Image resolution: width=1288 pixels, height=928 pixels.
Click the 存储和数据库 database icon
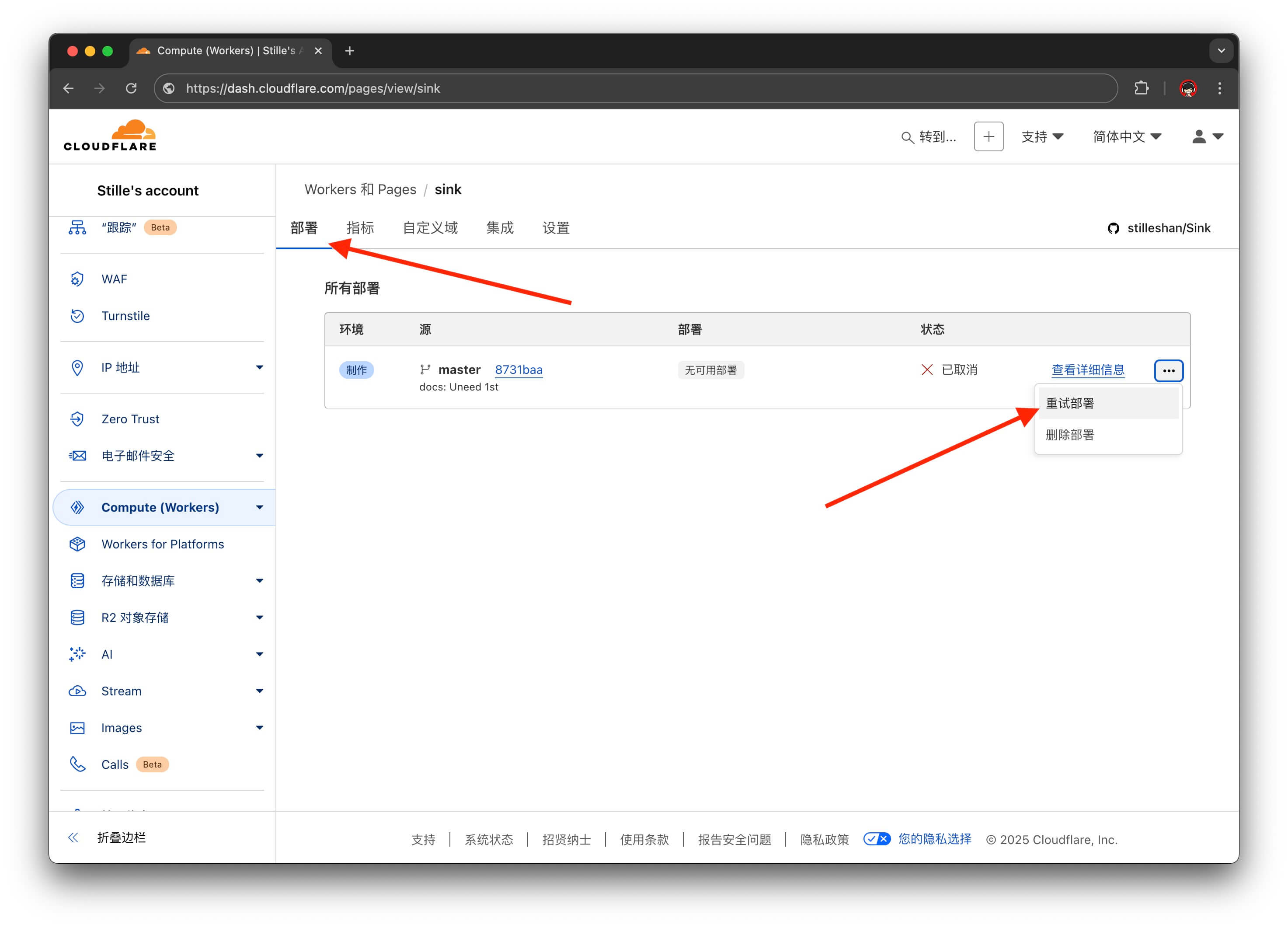point(77,580)
